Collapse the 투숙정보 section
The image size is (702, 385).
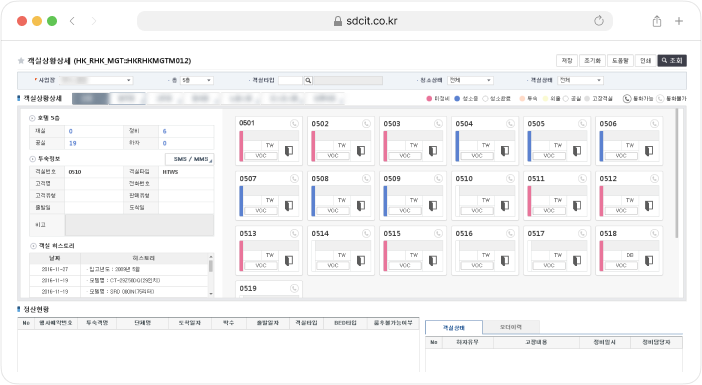pyautogui.click(x=32, y=159)
